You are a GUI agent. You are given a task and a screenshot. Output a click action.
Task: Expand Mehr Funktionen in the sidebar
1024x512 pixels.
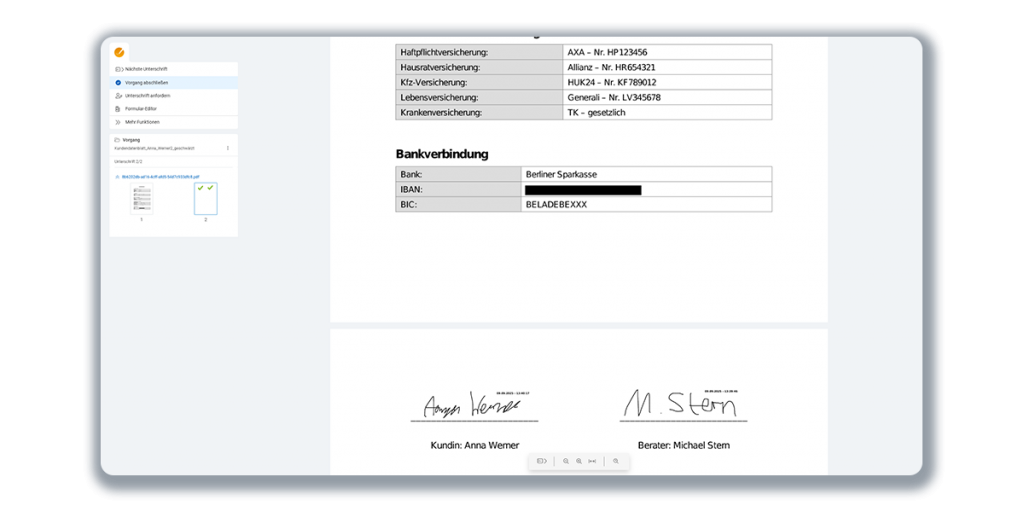point(142,122)
